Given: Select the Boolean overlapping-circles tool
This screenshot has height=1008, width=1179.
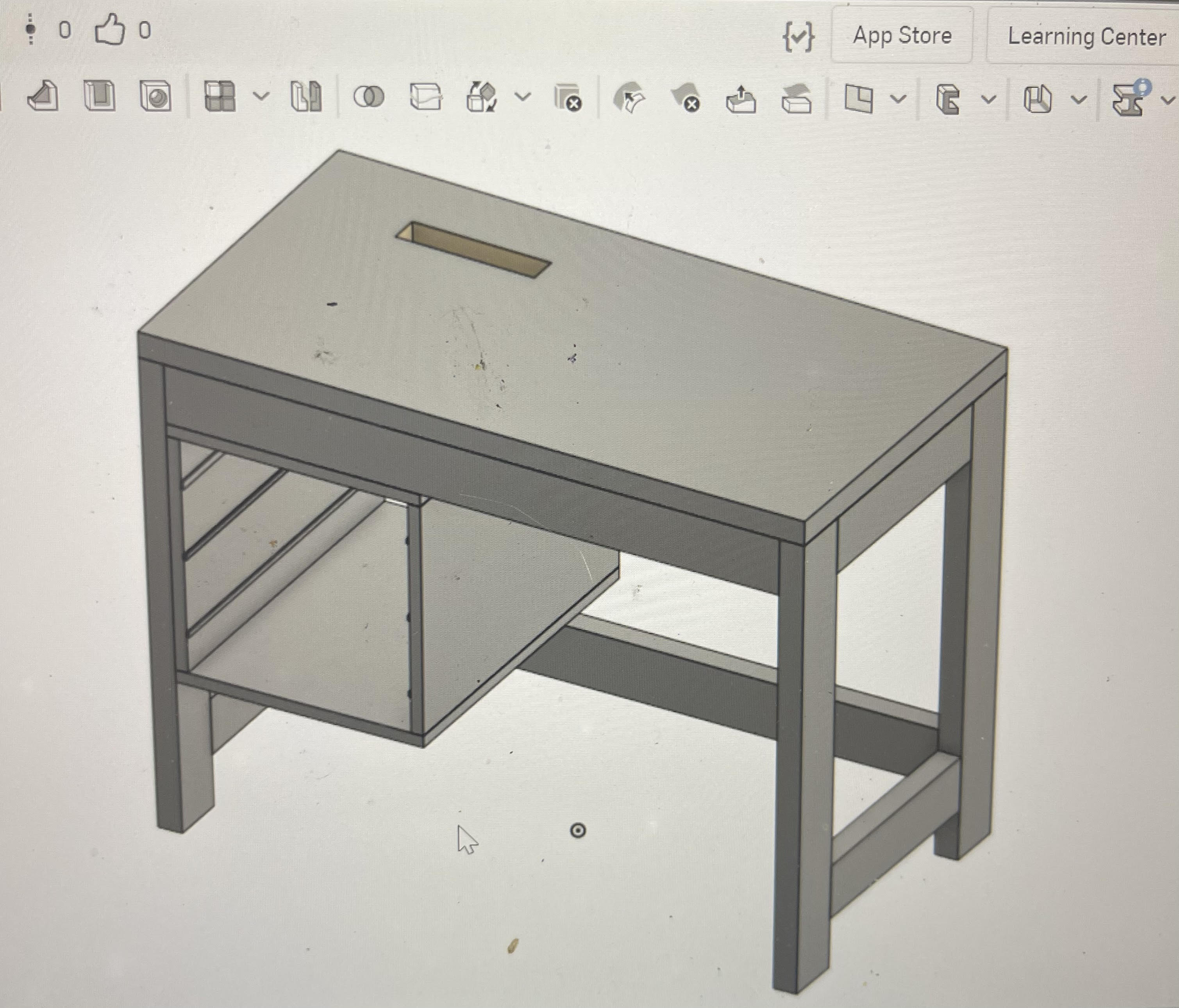Looking at the screenshot, I should click(369, 97).
